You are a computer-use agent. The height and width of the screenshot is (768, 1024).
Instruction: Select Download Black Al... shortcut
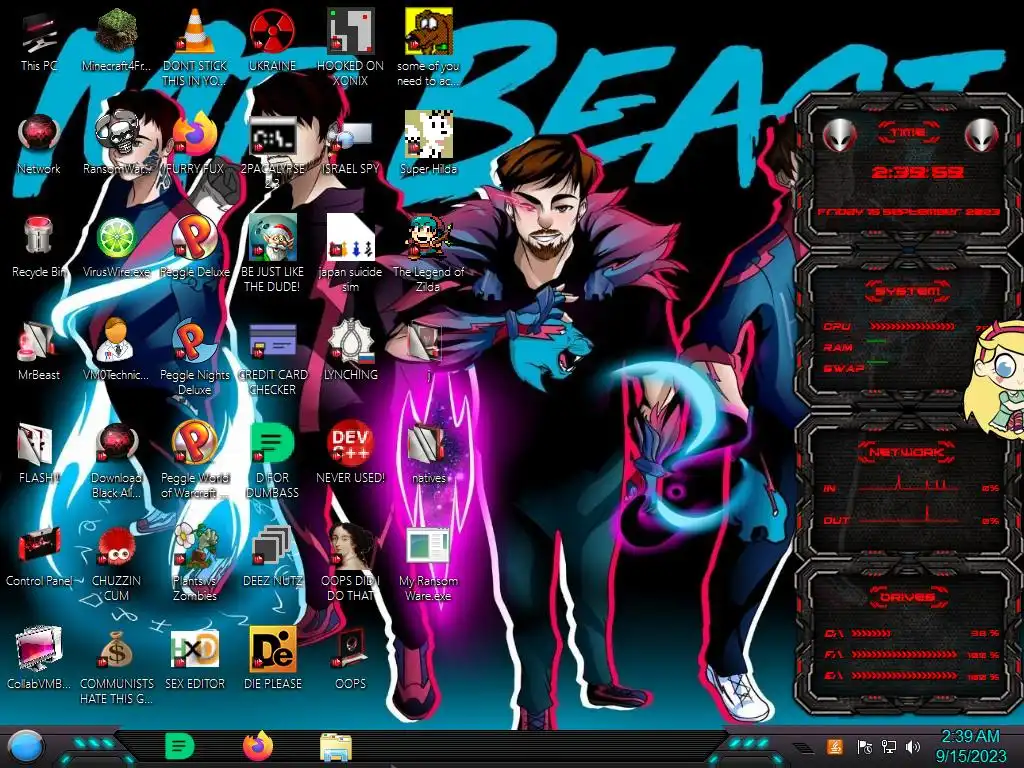[x=116, y=444]
